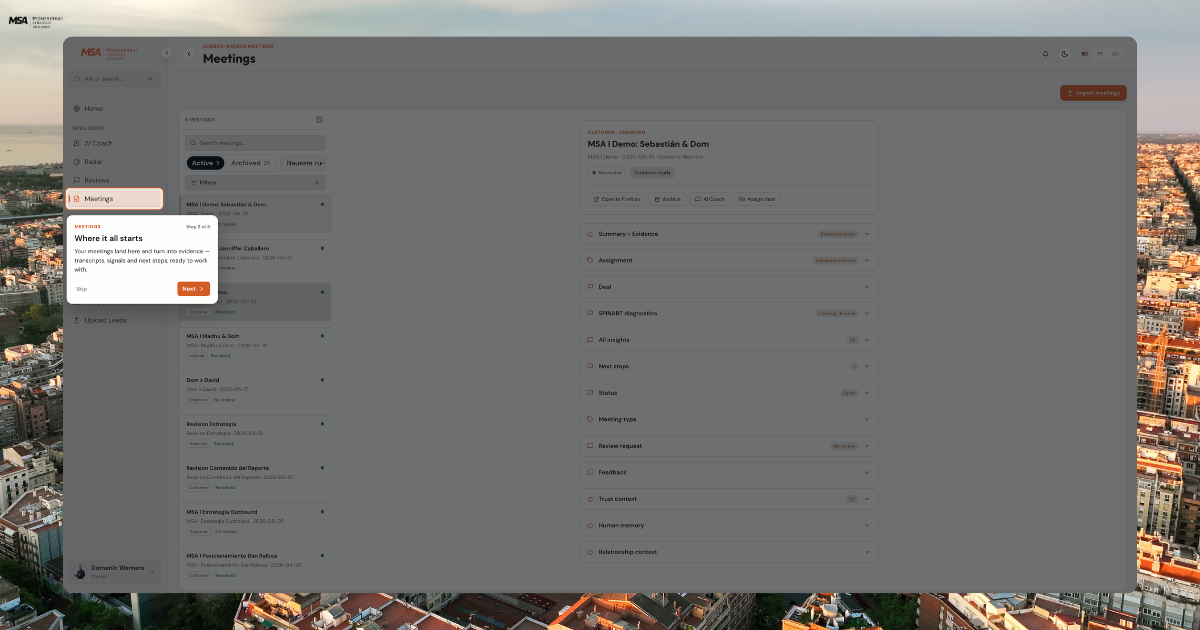Viewport: 1200px width, 630px height.
Task: Click the back arrow beside Meetings title
Action: click(x=189, y=54)
